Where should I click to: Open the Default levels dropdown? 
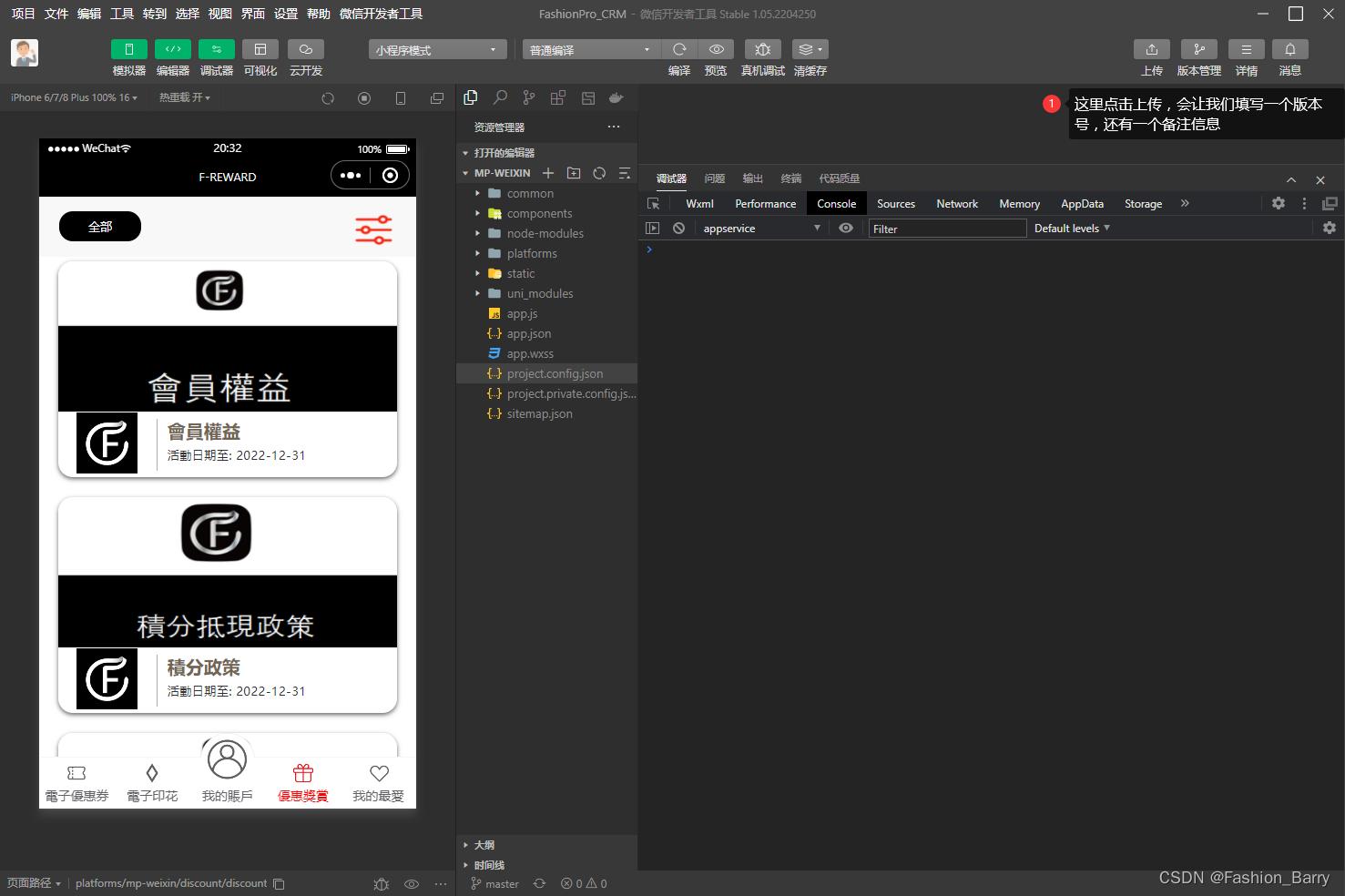(1071, 229)
